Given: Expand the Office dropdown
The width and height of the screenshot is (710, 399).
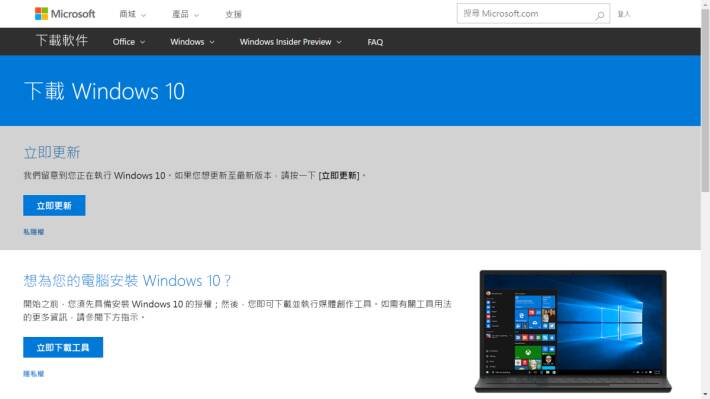Looking at the screenshot, I should pyautogui.click(x=129, y=42).
